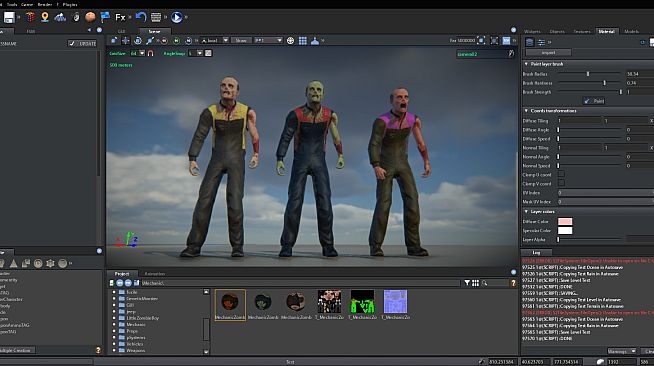Click the mouse icon in main toolbar
The image size is (654, 366).
76,17
